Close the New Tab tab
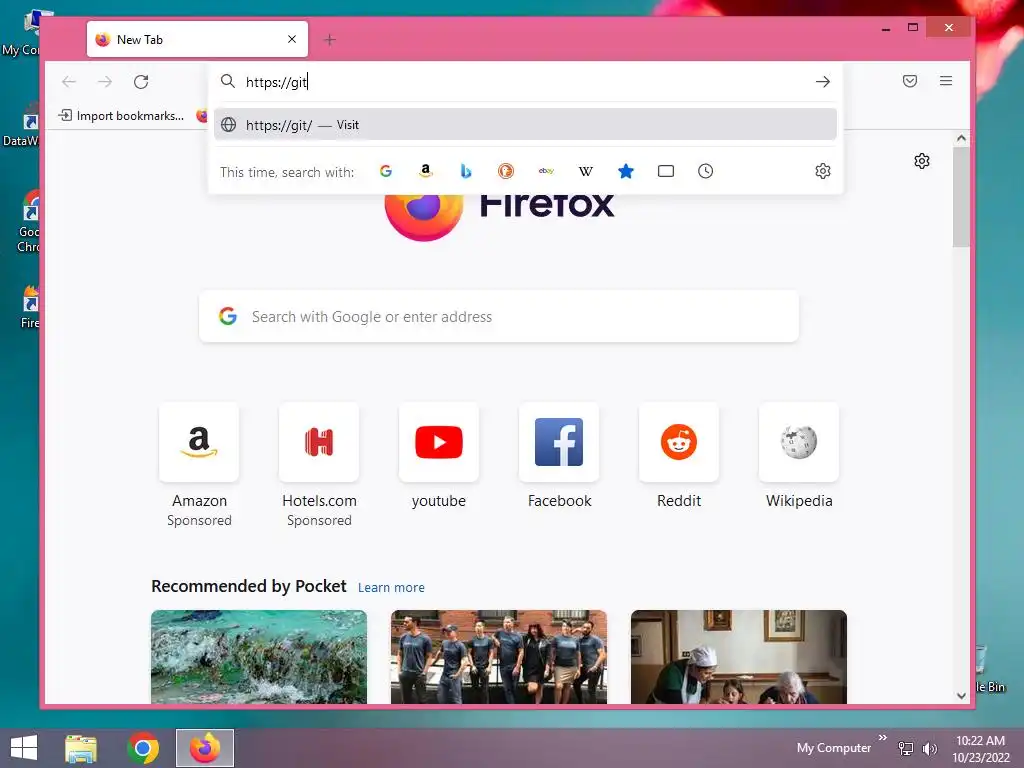 click(292, 39)
